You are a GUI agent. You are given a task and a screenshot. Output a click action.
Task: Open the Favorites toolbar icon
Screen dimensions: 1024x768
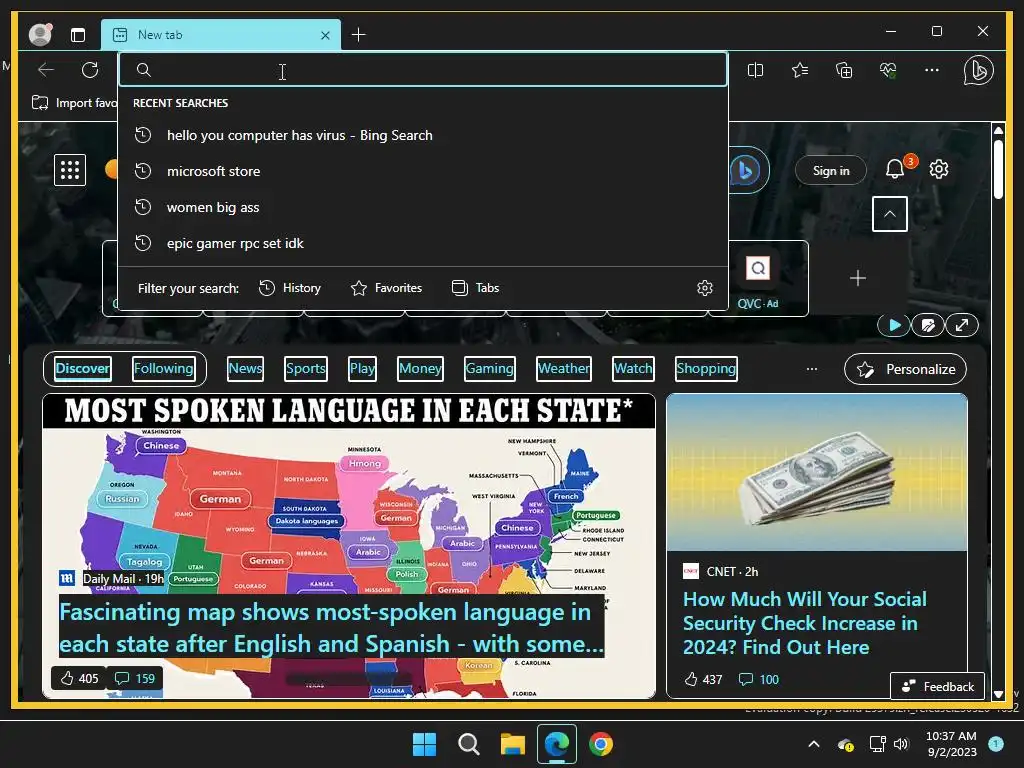tap(800, 70)
